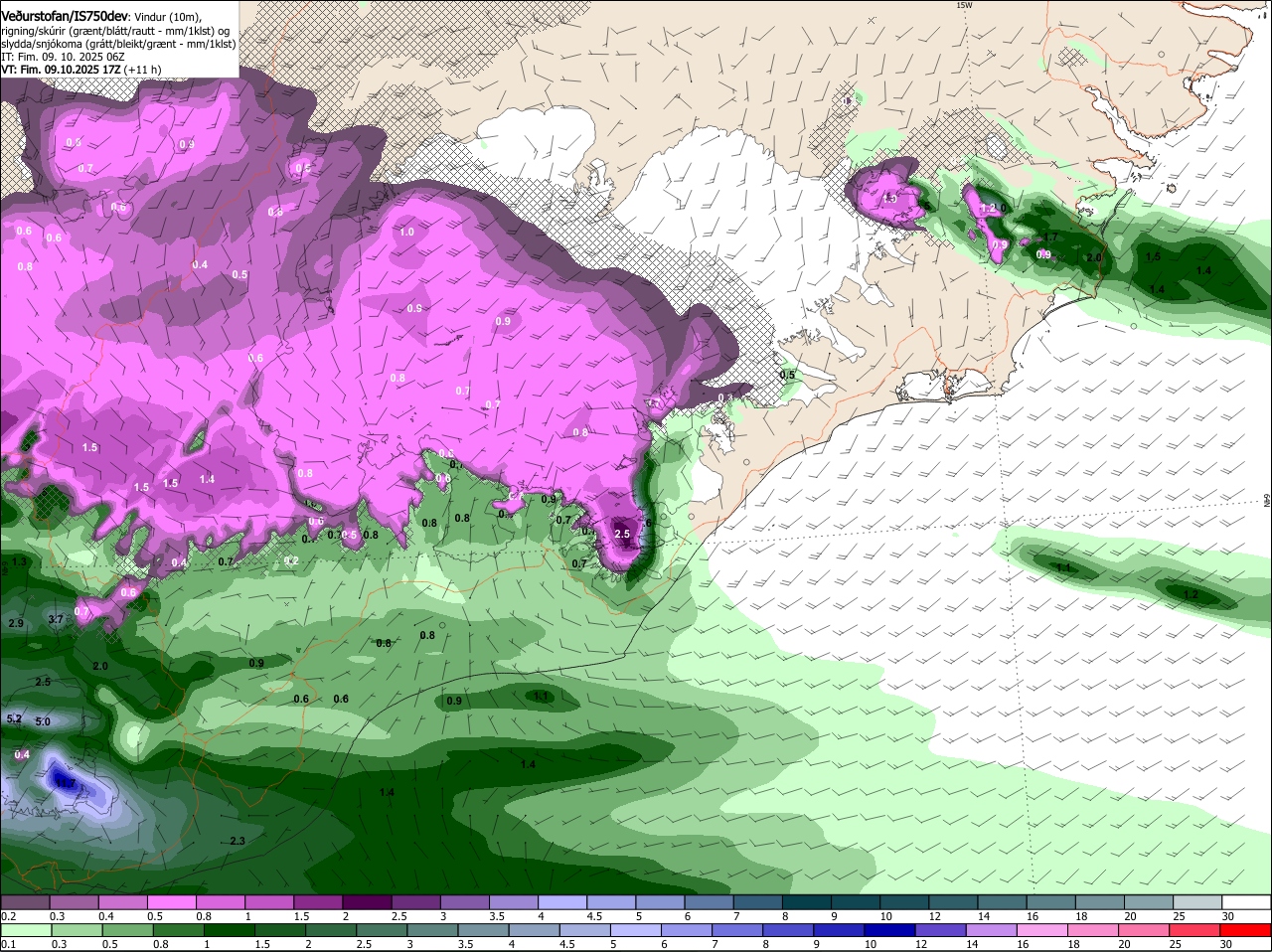Pick dark green 1–1.5 swatch in rain scale
Image resolution: width=1272 pixels, height=952 pixels.
tap(230, 930)
